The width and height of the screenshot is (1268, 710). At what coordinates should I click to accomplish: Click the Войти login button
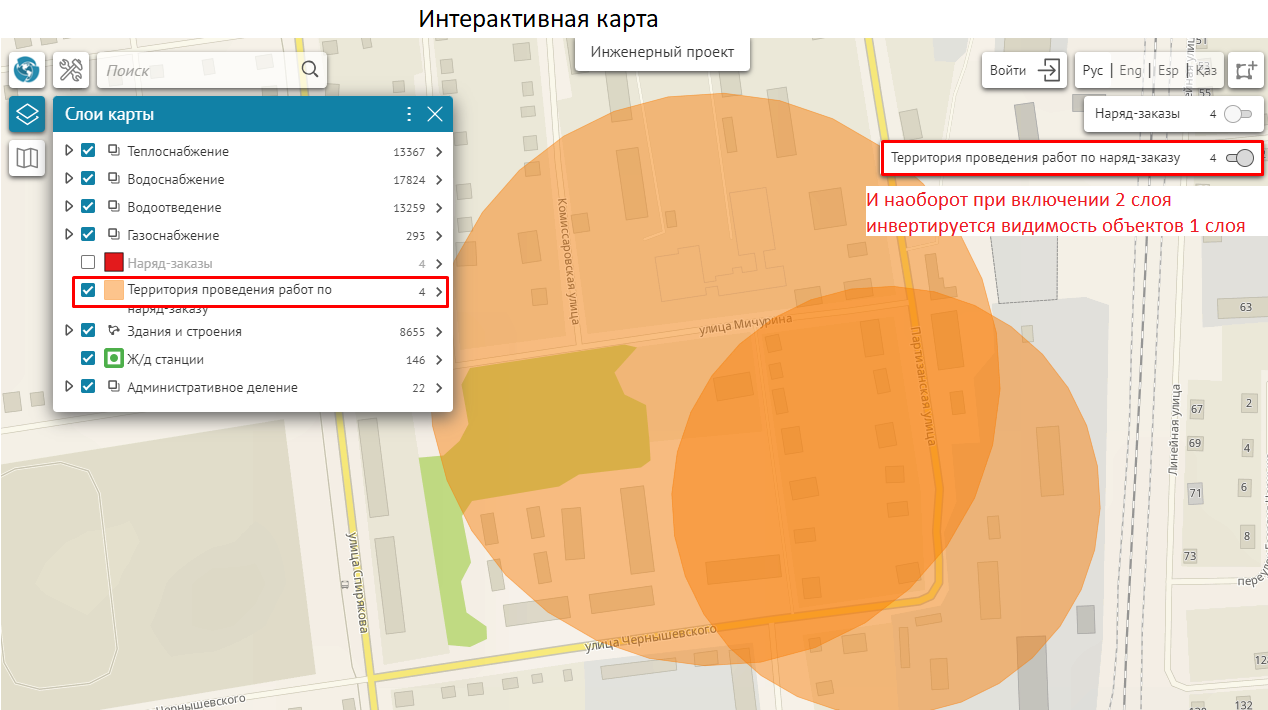pos(1023,70)
